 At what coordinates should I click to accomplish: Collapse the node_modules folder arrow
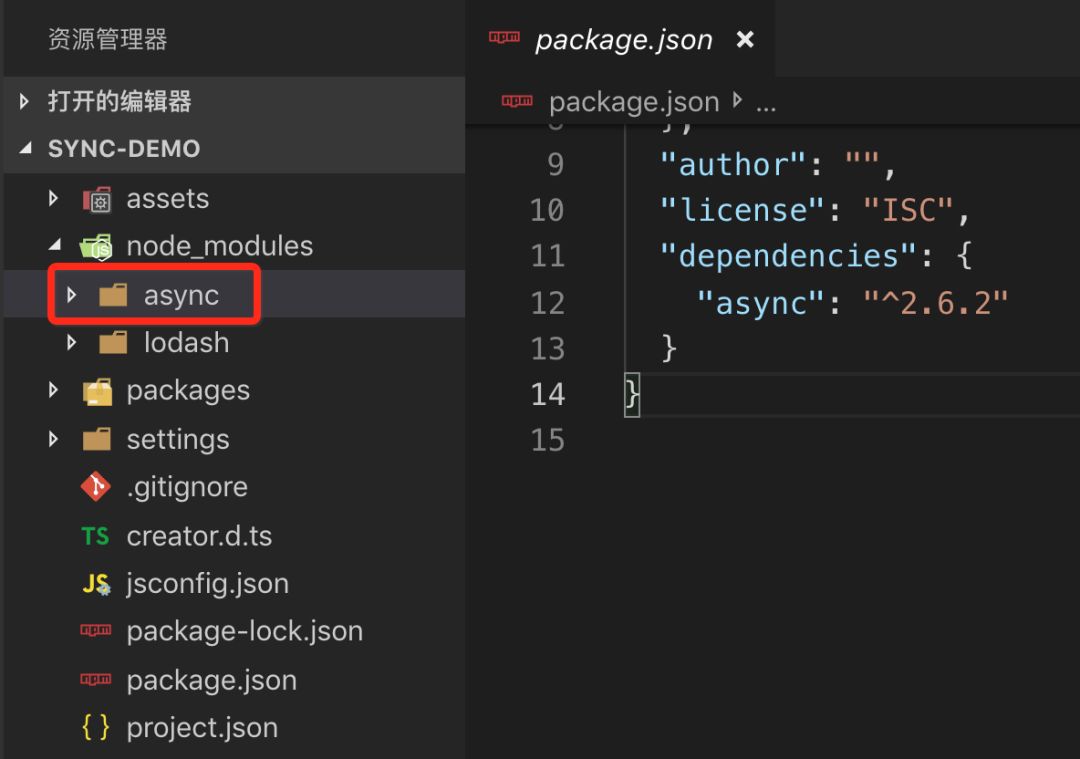(55, 245)
